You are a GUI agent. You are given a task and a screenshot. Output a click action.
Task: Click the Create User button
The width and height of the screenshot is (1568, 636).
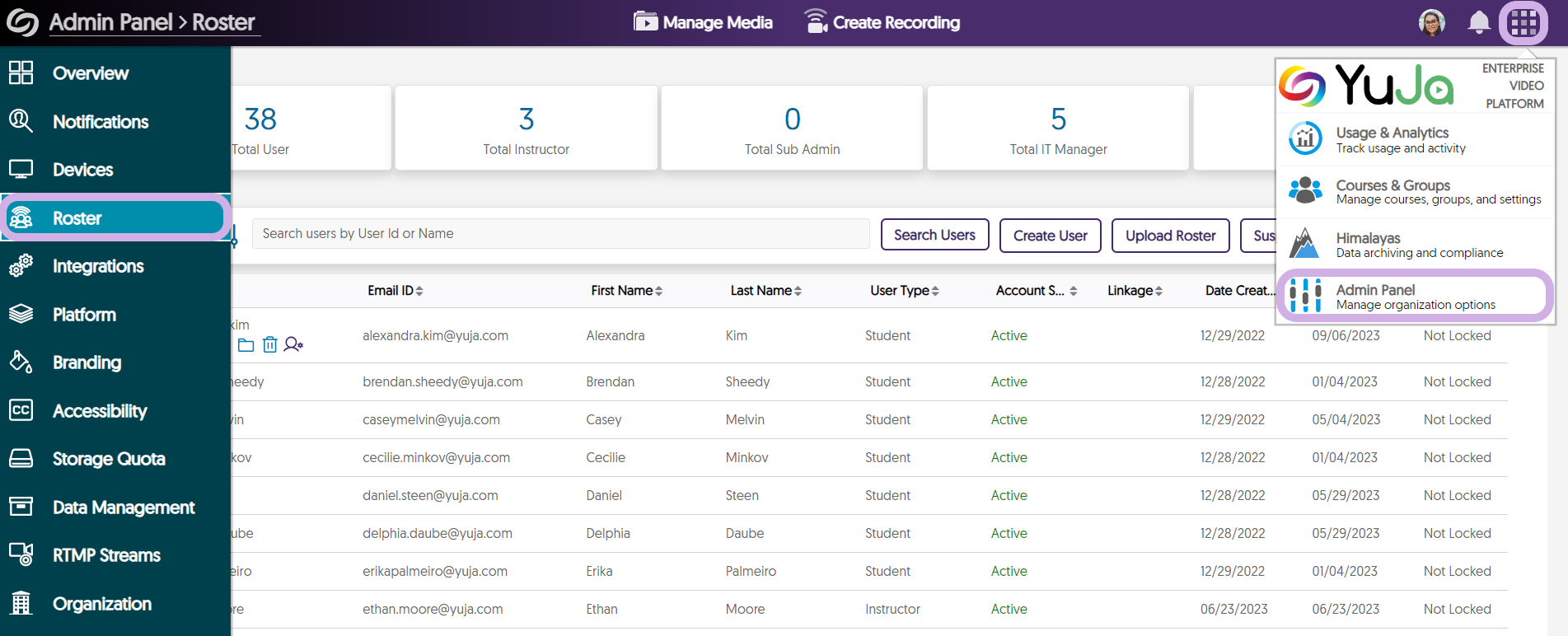tap(1050, 236)
